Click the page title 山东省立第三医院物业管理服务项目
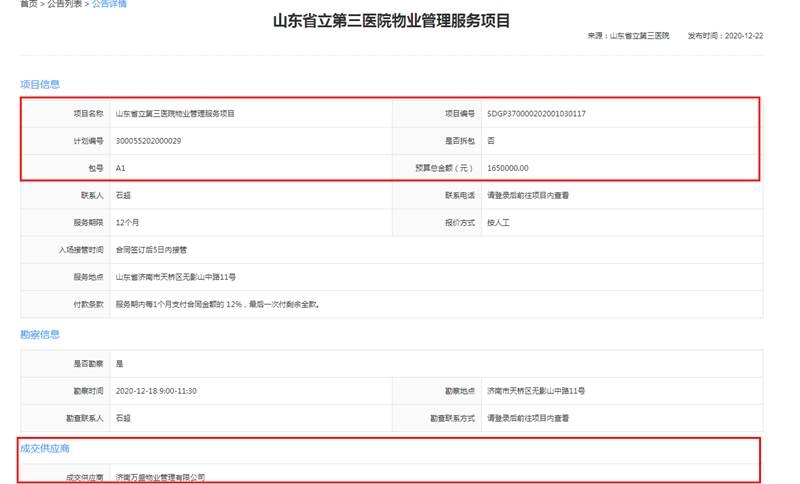 coord(391,21)
